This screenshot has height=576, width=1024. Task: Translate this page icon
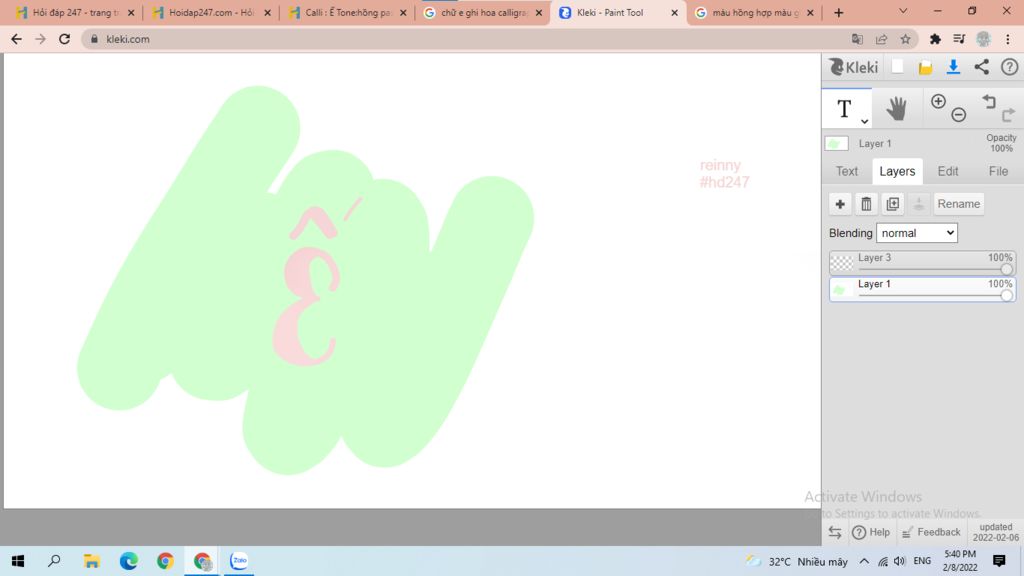click(857, 39)
